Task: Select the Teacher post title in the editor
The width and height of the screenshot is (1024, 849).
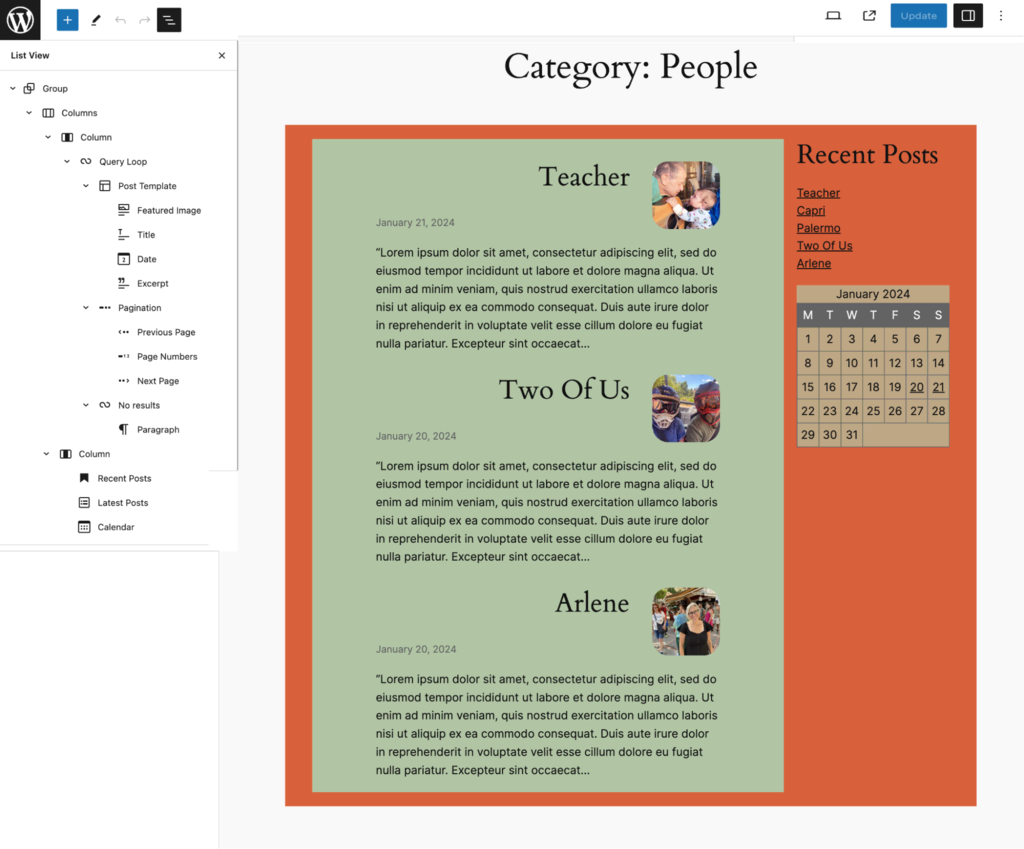Action: click(584, 176)
